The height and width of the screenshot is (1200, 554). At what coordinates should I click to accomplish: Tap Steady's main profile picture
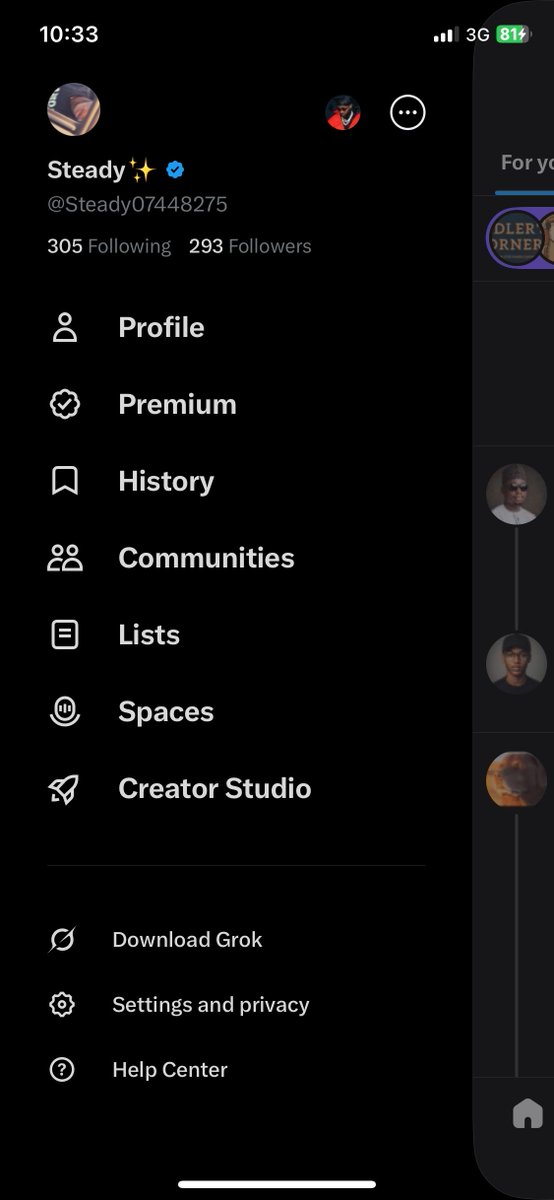coord(74,109)
